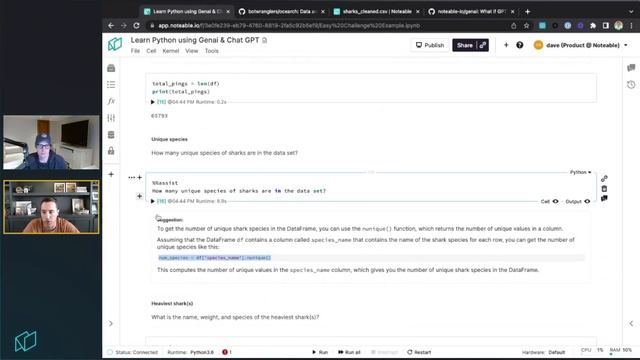Open the Runtime Python3.8 selector

coord(191,352)
